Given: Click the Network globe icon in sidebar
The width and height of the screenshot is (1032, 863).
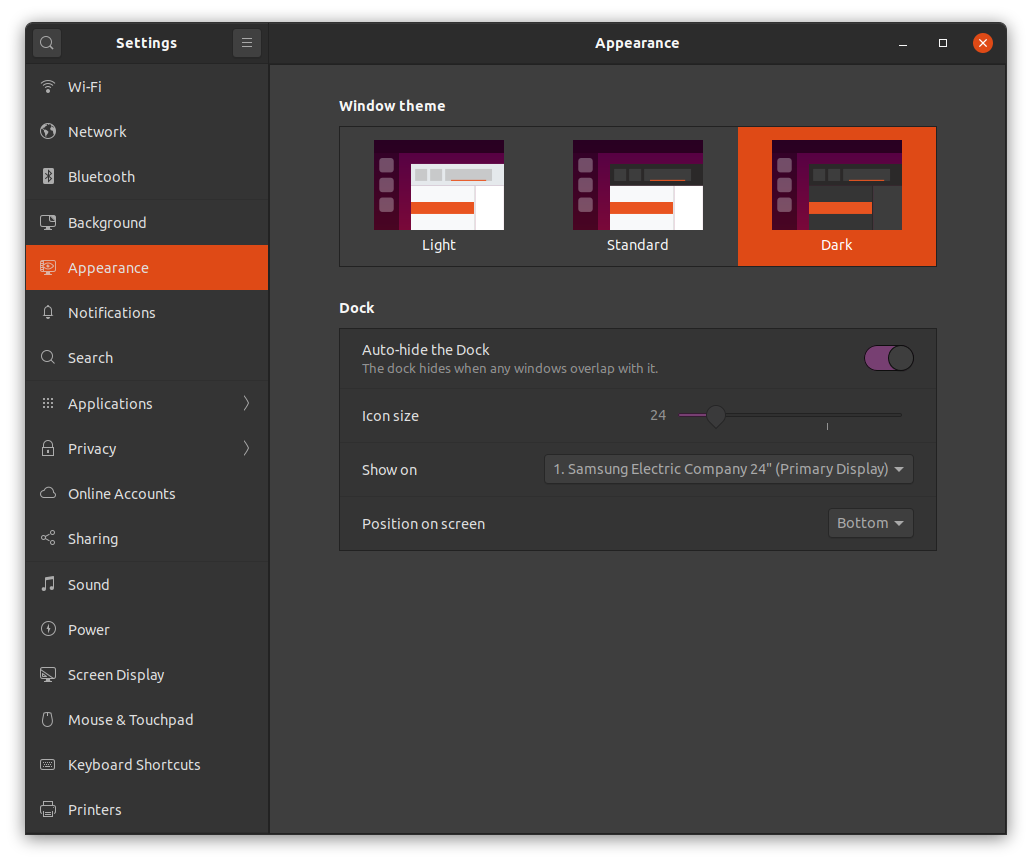Looking at the screenshot, I should (x=48, y=131).
